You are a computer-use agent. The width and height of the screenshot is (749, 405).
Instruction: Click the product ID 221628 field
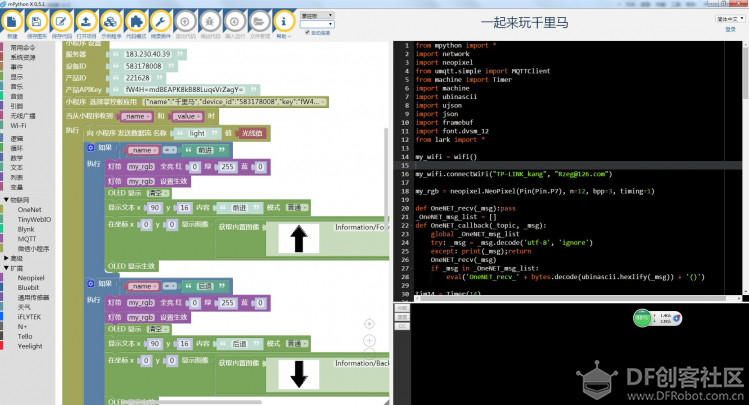click(x=138, y=78)
